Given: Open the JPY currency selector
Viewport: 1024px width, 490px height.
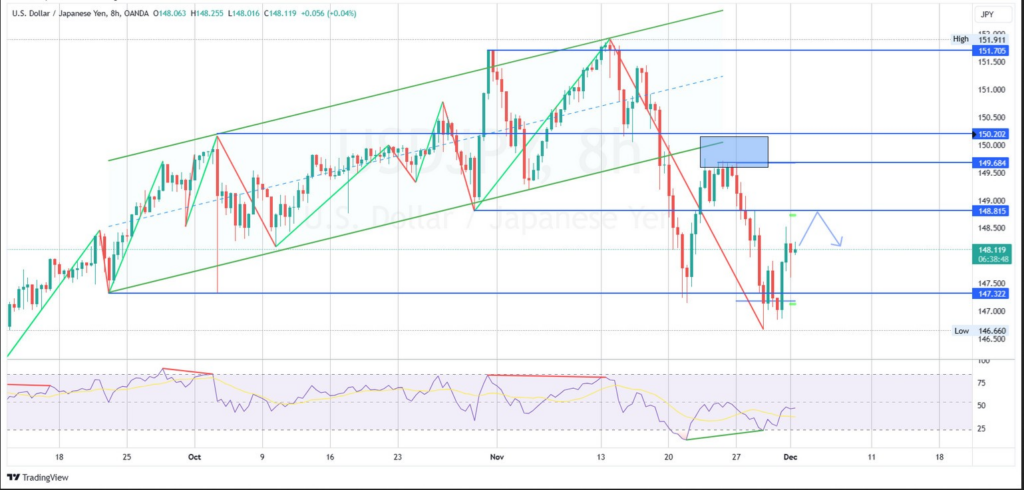Looking at the screenshot, I should (986, 15).
